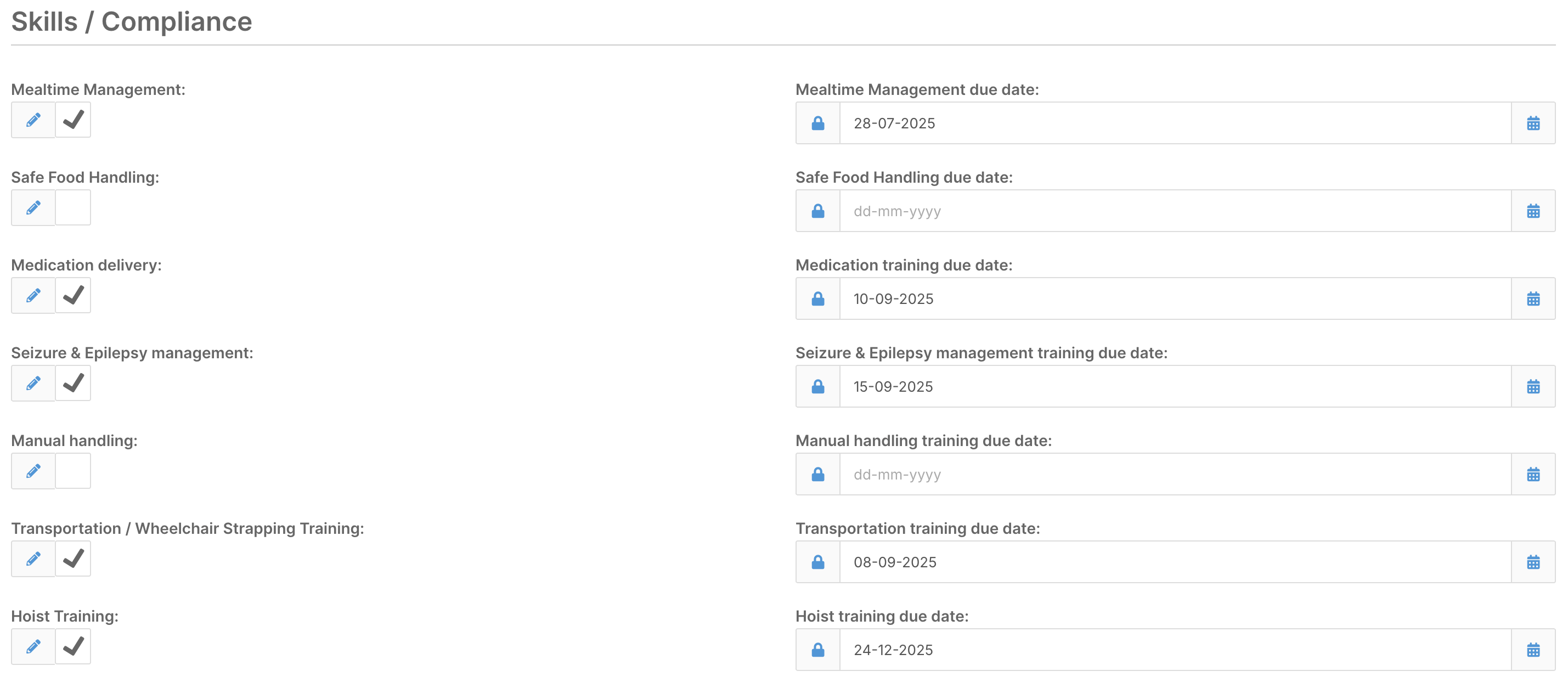Click lock icon on Mealtime Management due date
Screen dimensions: 1568x688
coord(818,123)
